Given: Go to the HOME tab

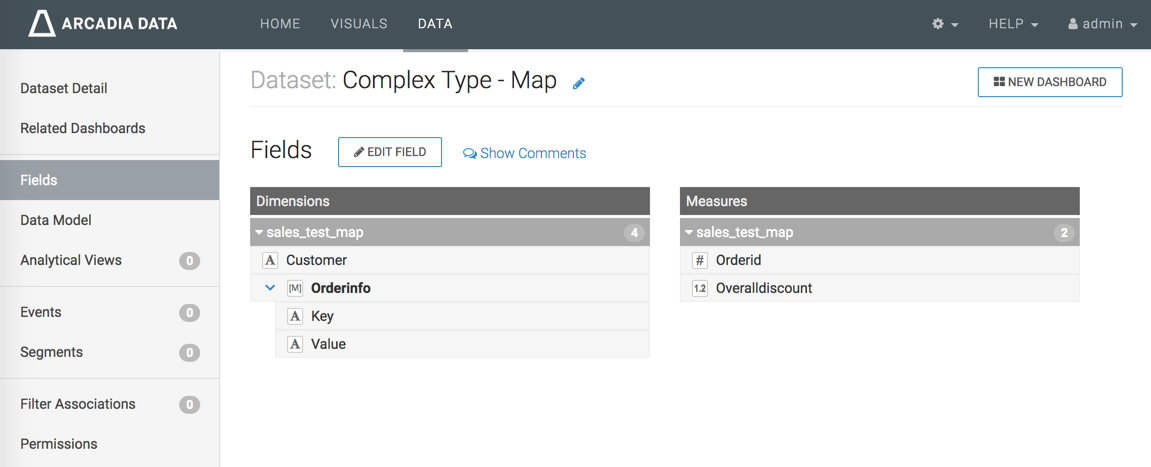Looking at the screenshot, I should [280, 24].
